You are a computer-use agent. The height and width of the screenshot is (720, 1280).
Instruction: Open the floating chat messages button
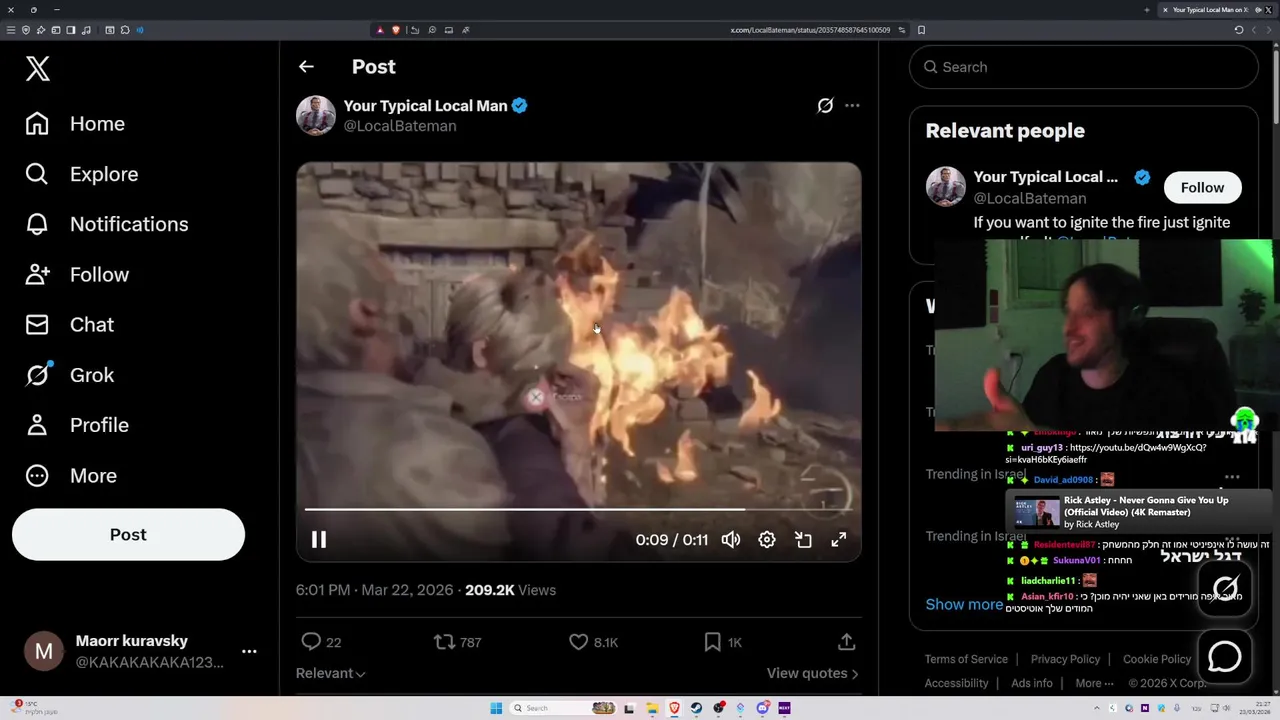1225,657
